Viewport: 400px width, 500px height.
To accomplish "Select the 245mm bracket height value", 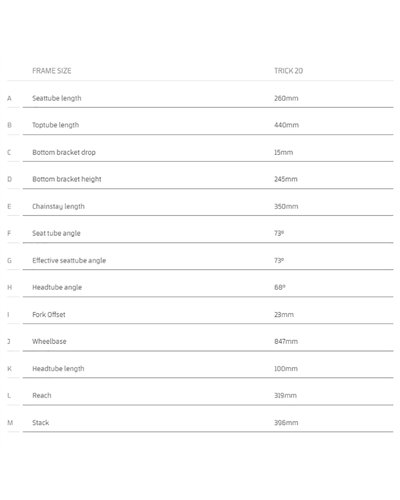I will 286,179.
